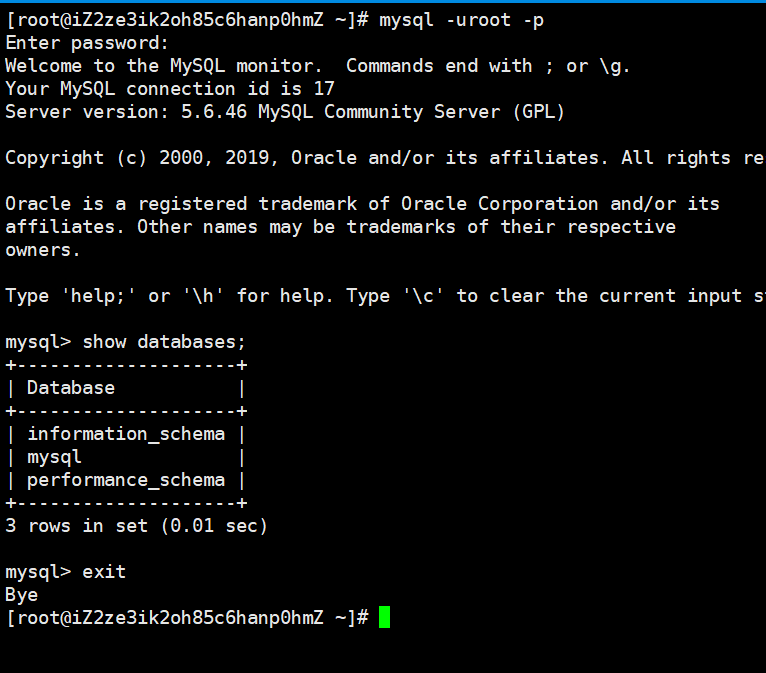Screen dimensions: 766x673
Task: Click the Copyright 2000, 2019 Oracle line
Action: pyautogui.click(x=385, y=158)
